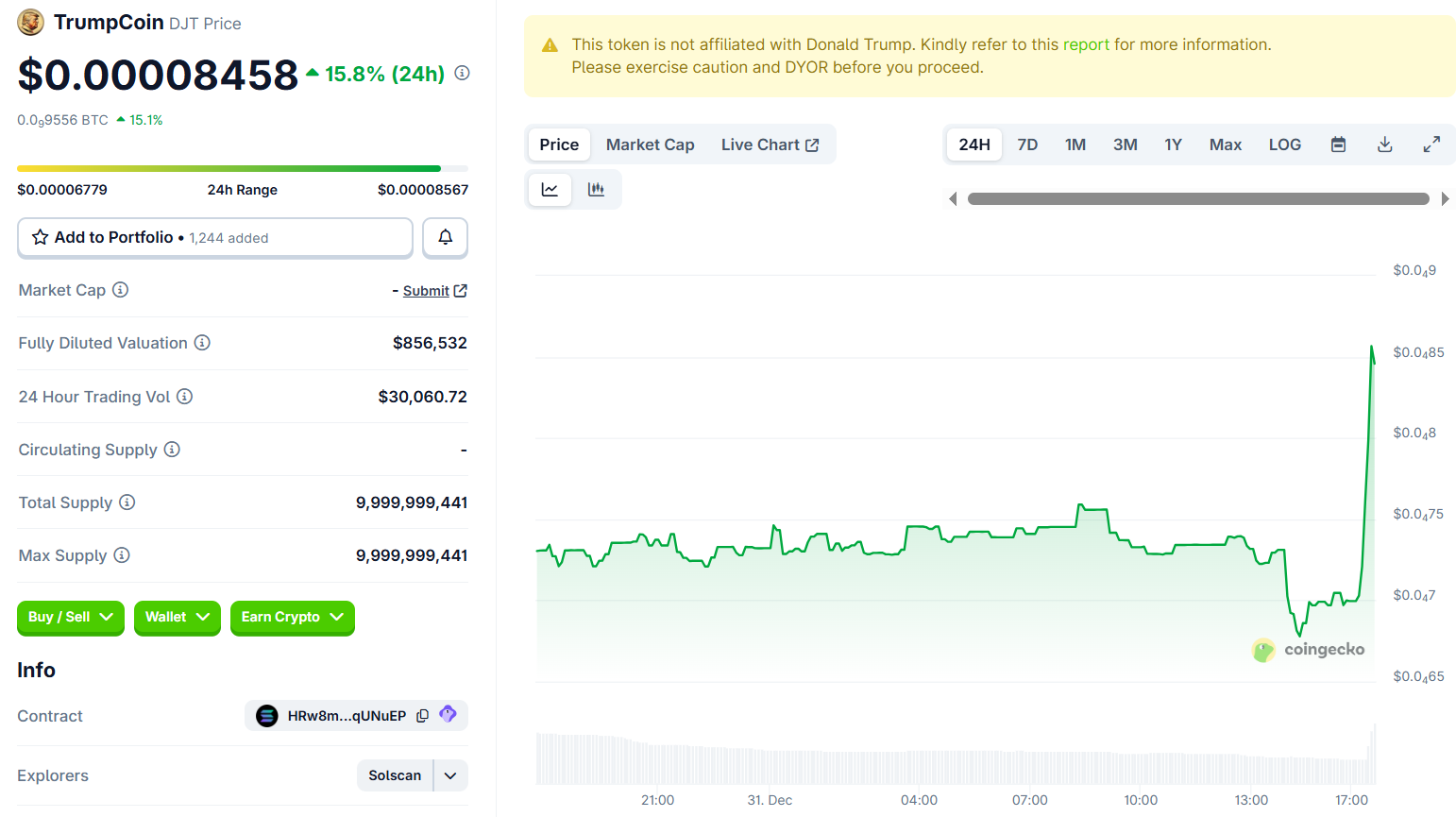Expand the Earn Crypto dropdown
The height and width of the screenshot is (817, 1456).
(x=292, y=618)
